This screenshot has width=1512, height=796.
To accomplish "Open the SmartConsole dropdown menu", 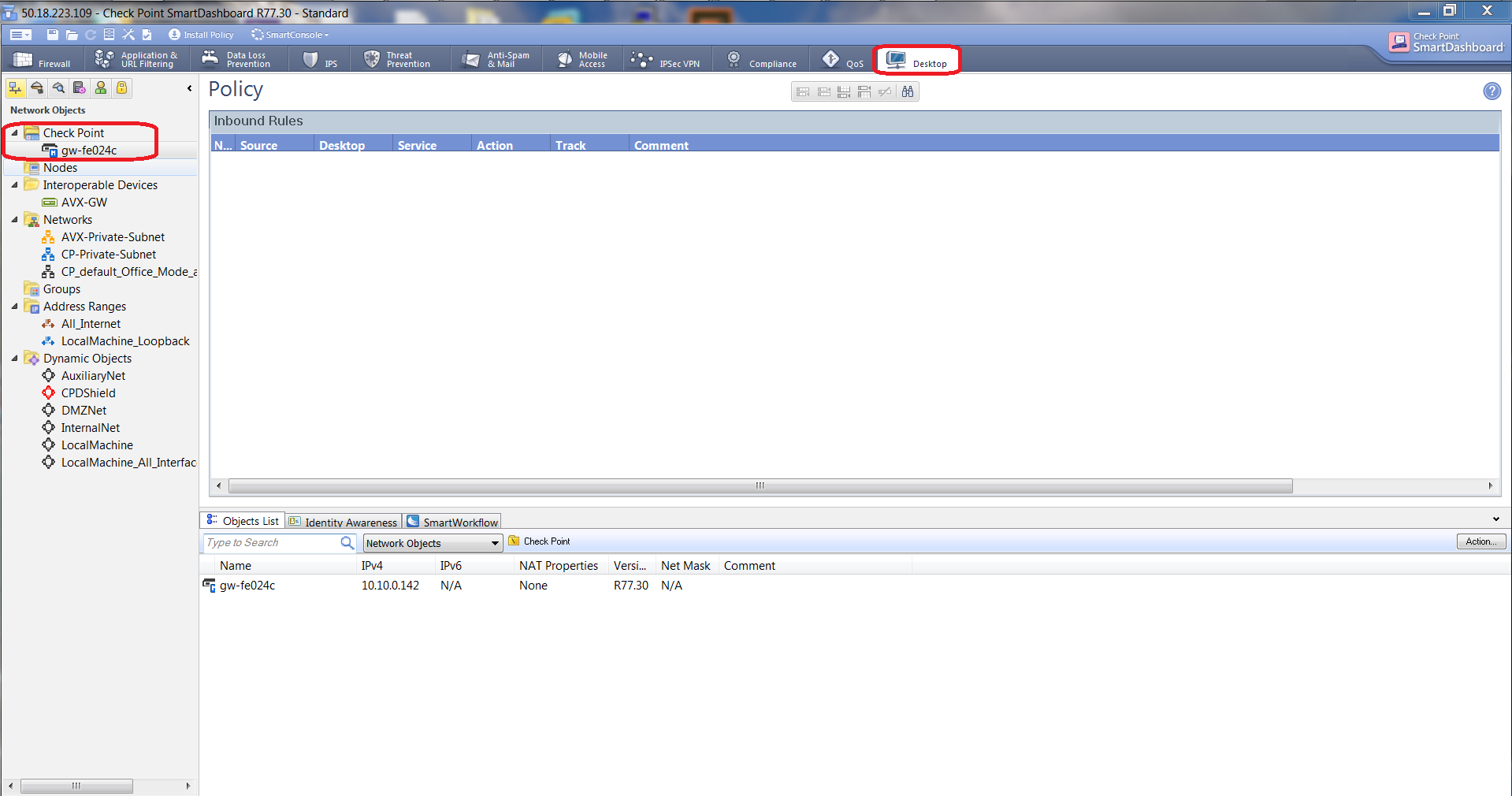I will click(x=290, y=35).
